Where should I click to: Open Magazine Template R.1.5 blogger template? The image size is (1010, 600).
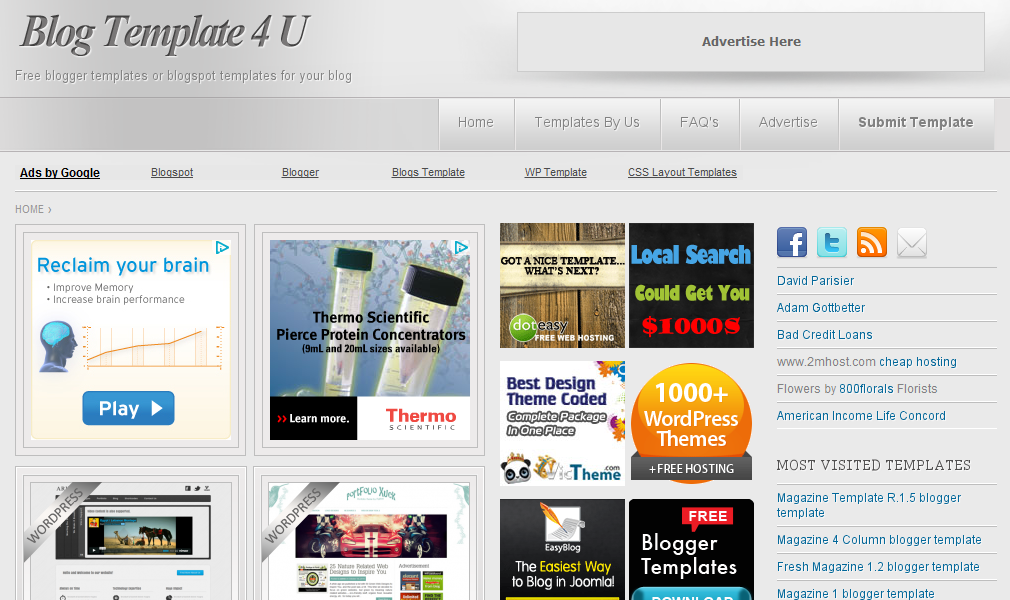coord(869,505)
